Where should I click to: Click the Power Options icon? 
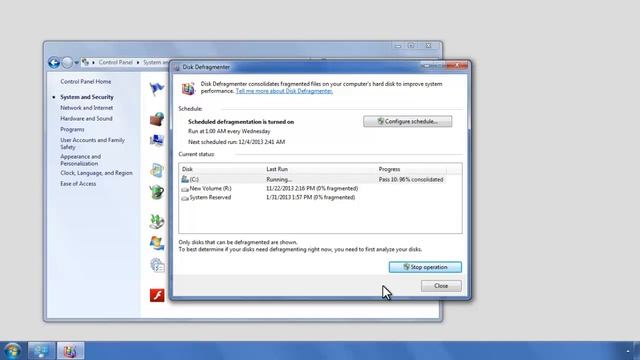pyautogui.click(x=157, y=191)
